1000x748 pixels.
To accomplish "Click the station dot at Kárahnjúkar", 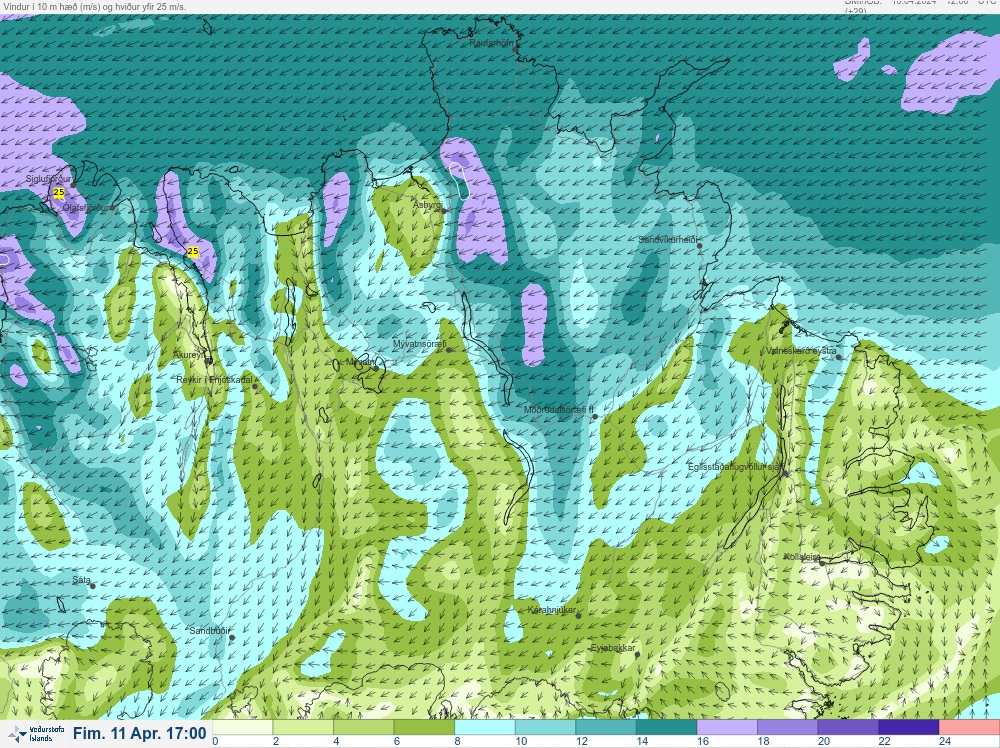I will pos(578,616).
